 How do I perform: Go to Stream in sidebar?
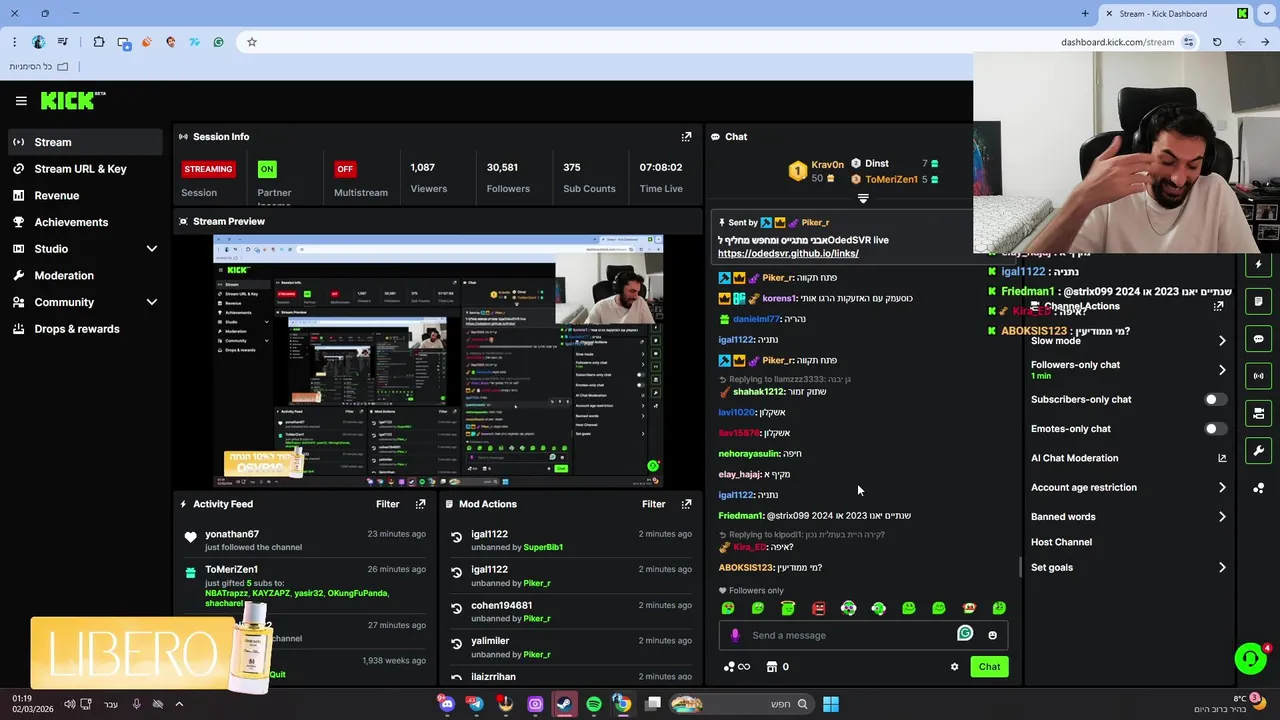(84, 142)
